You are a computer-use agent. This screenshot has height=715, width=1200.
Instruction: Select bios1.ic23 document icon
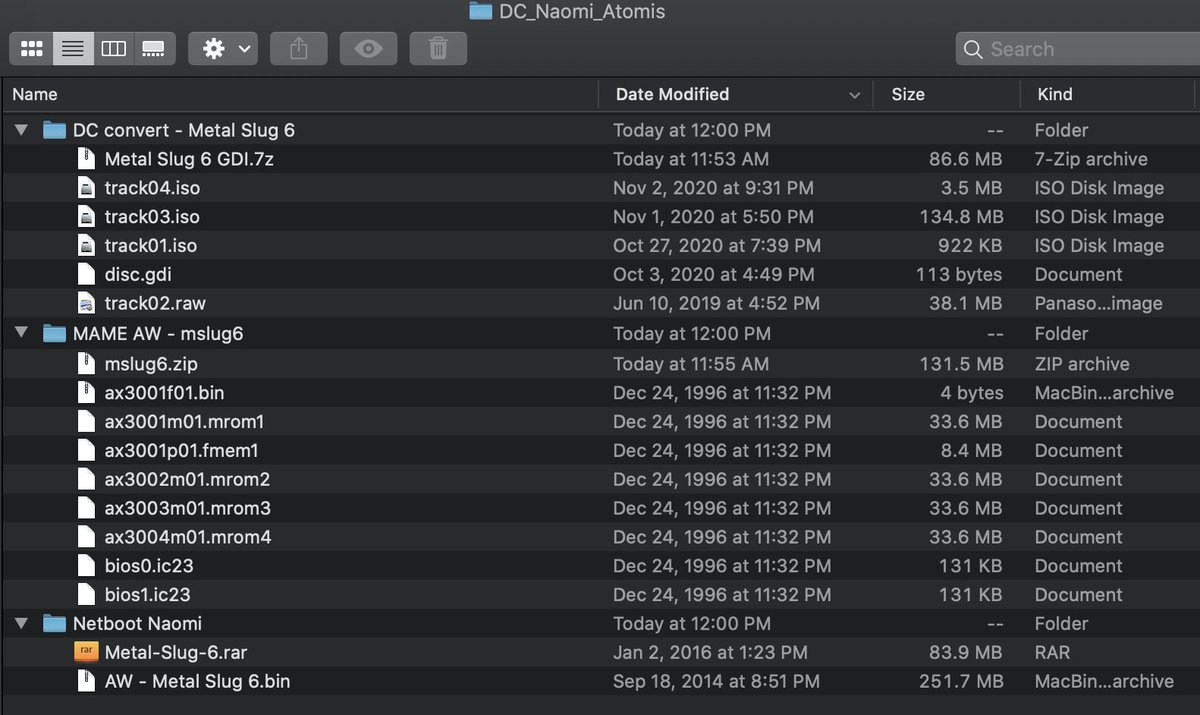coord(86,595)
